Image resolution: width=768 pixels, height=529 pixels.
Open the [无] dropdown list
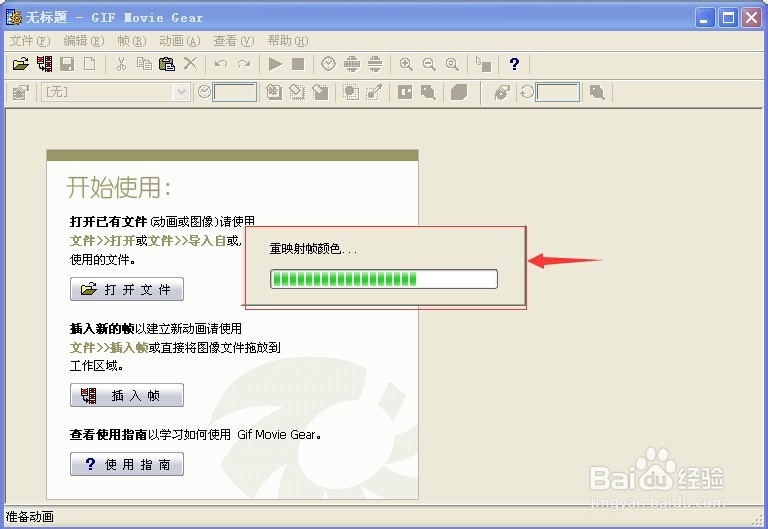pos(181,92)
